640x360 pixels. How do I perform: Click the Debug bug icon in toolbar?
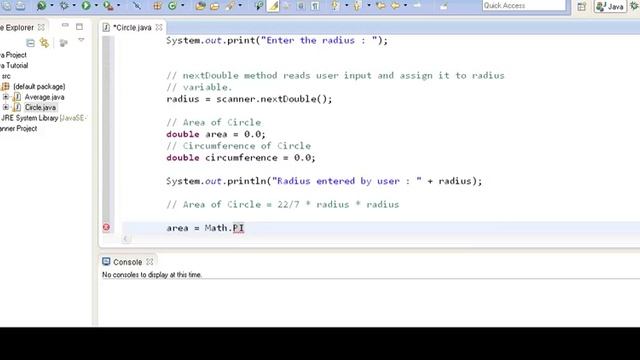pos(64,5)
